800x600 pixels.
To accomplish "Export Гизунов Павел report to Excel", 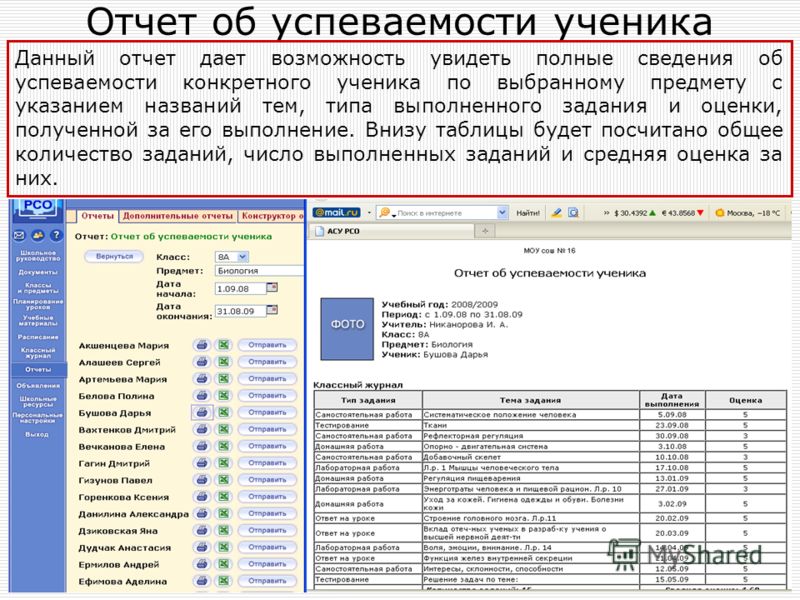I will [x=223, y=480].
